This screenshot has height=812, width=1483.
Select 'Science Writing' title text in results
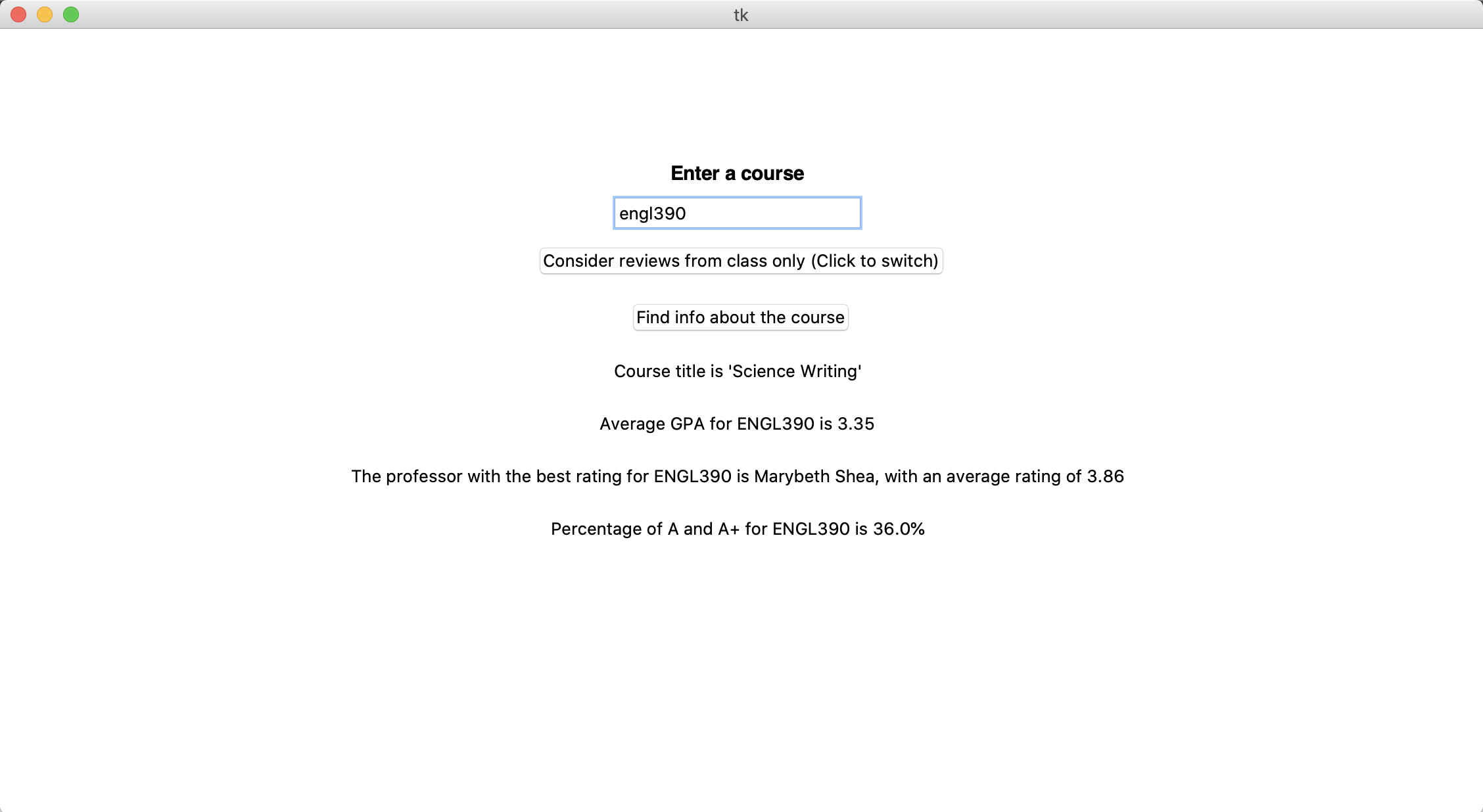[x=795, y=371]
